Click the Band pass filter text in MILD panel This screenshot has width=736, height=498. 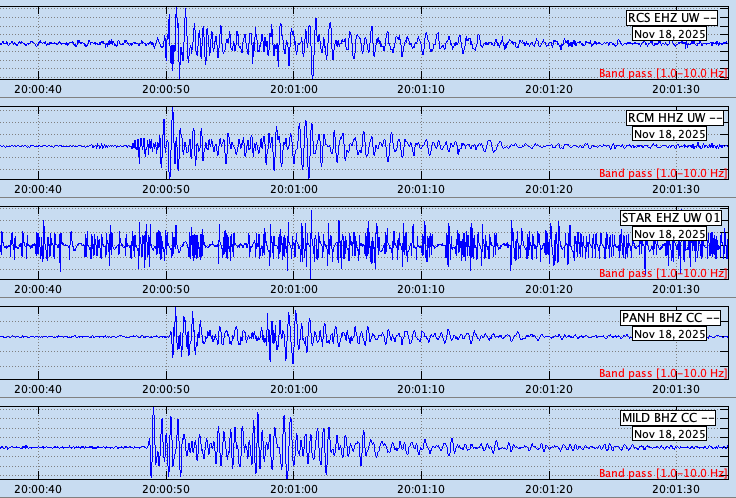click(x=663, y=473)
